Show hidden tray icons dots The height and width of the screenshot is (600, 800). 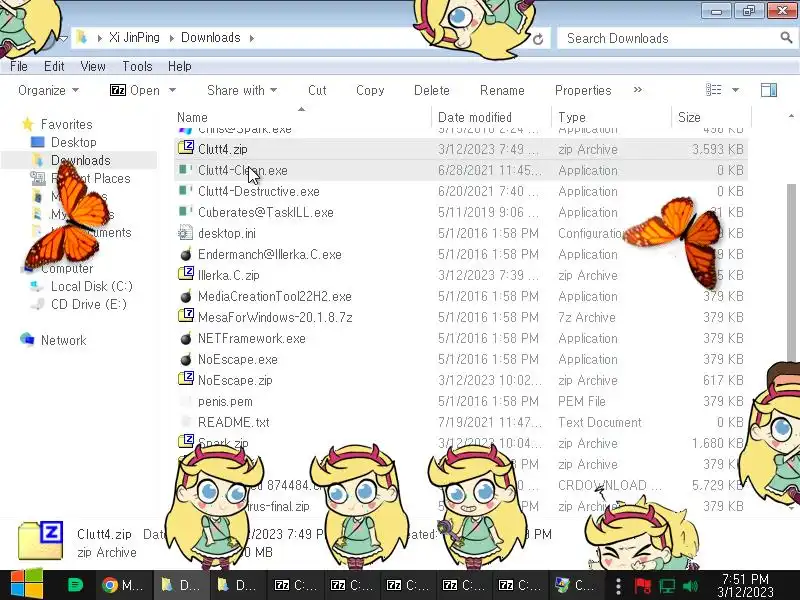618,586
